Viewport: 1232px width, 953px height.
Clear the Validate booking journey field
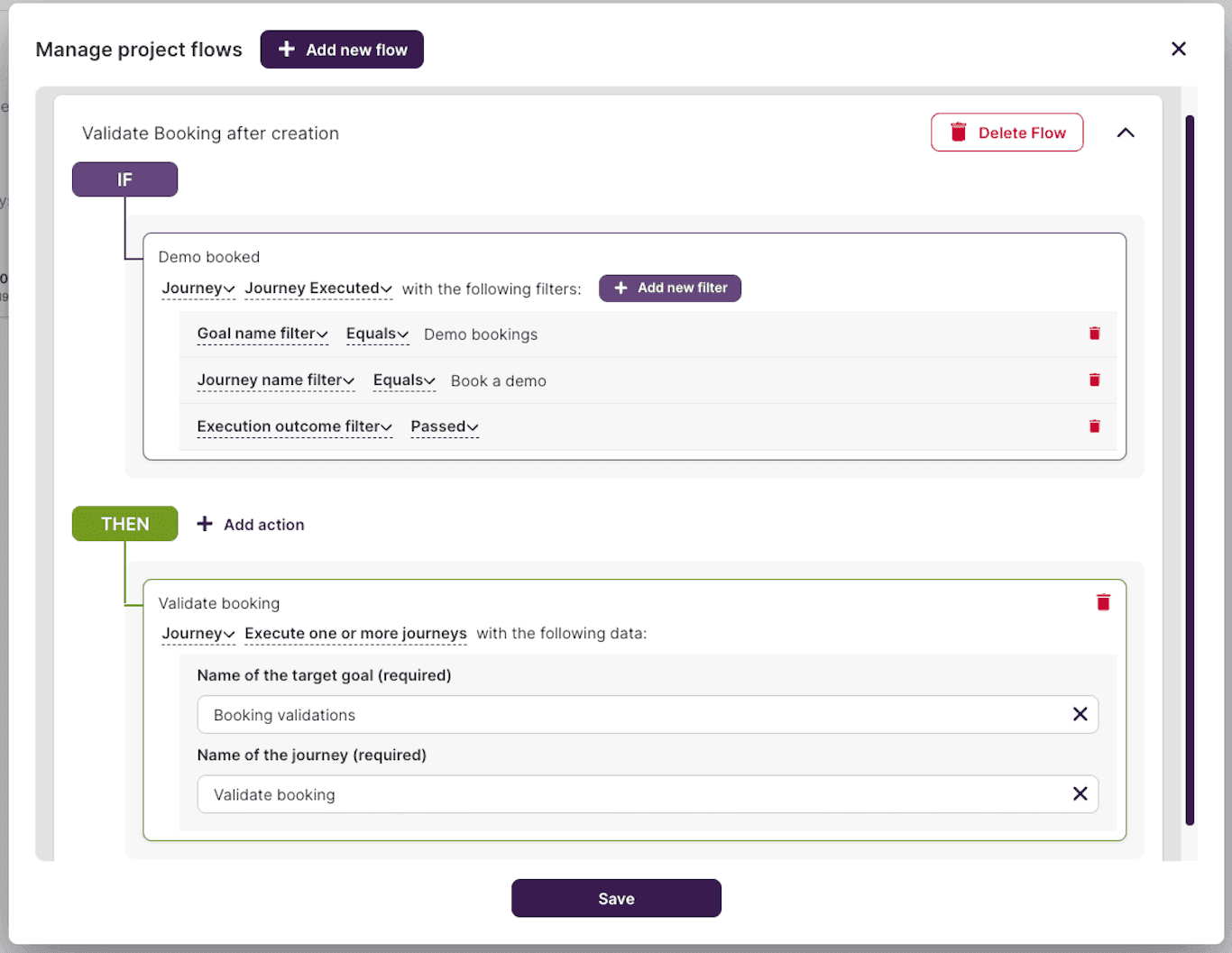1080,793
